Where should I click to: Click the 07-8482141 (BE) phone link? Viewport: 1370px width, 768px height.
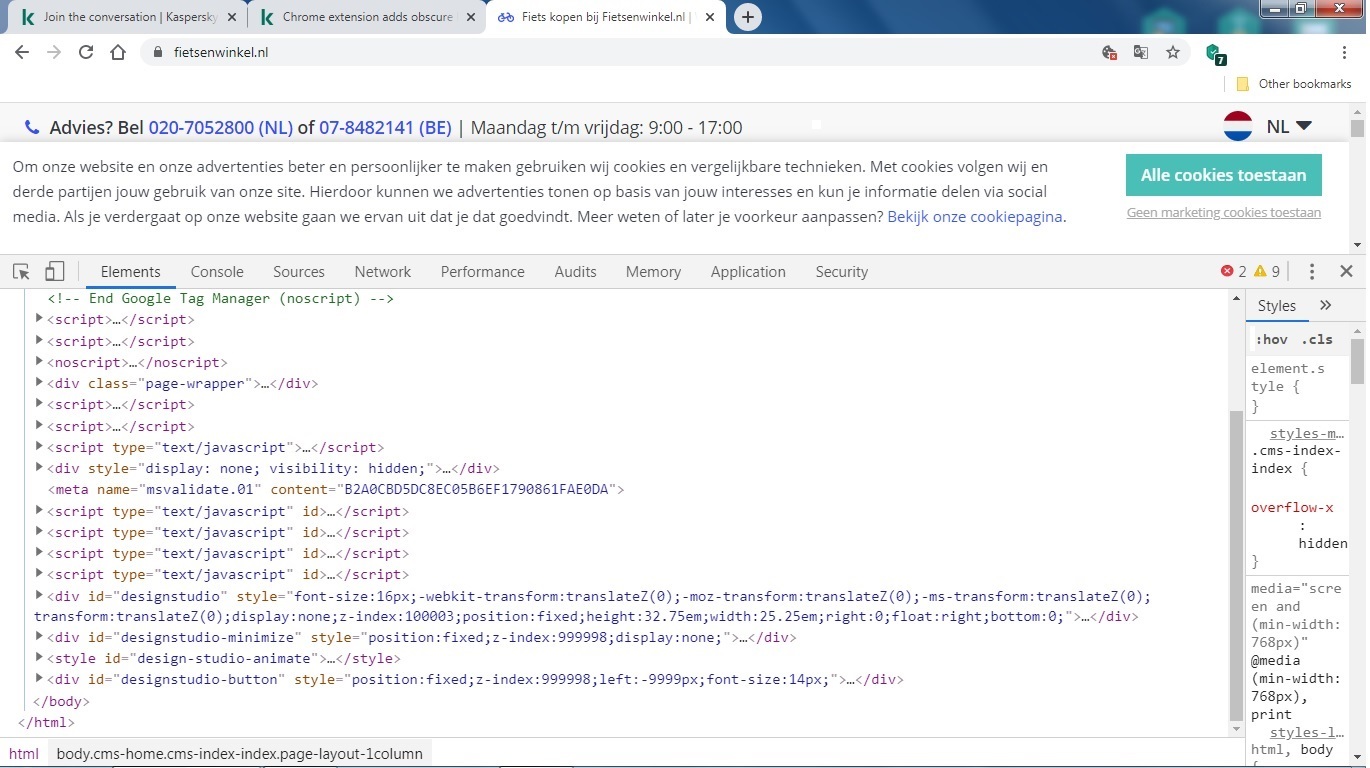pyautogui.click(x=385, y=127)
